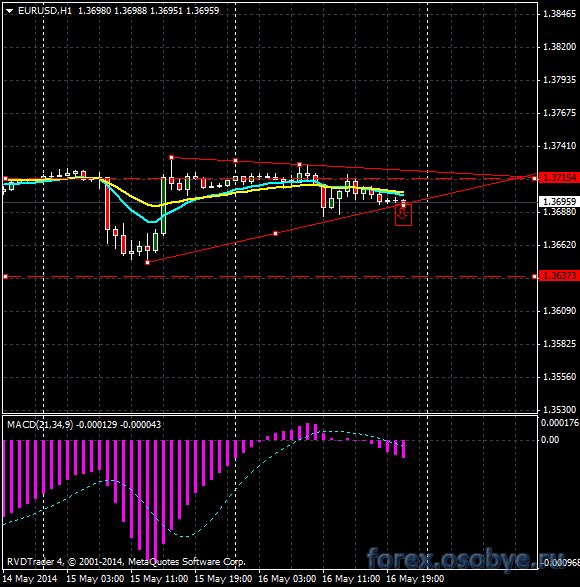Click the red down-arrow sell signal icon
580x587 pixels.
point(403,214)
